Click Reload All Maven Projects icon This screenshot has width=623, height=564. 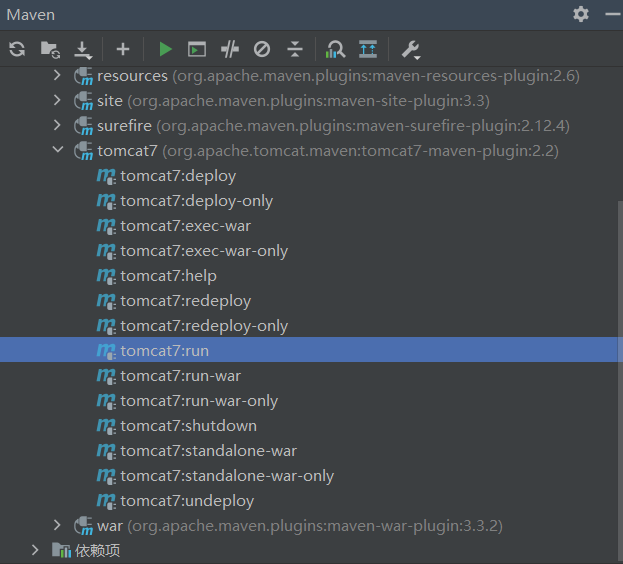pos(17,49)
